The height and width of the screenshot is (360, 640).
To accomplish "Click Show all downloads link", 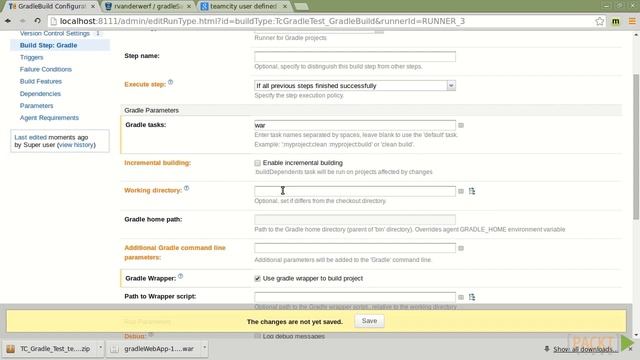I will 584,349.
